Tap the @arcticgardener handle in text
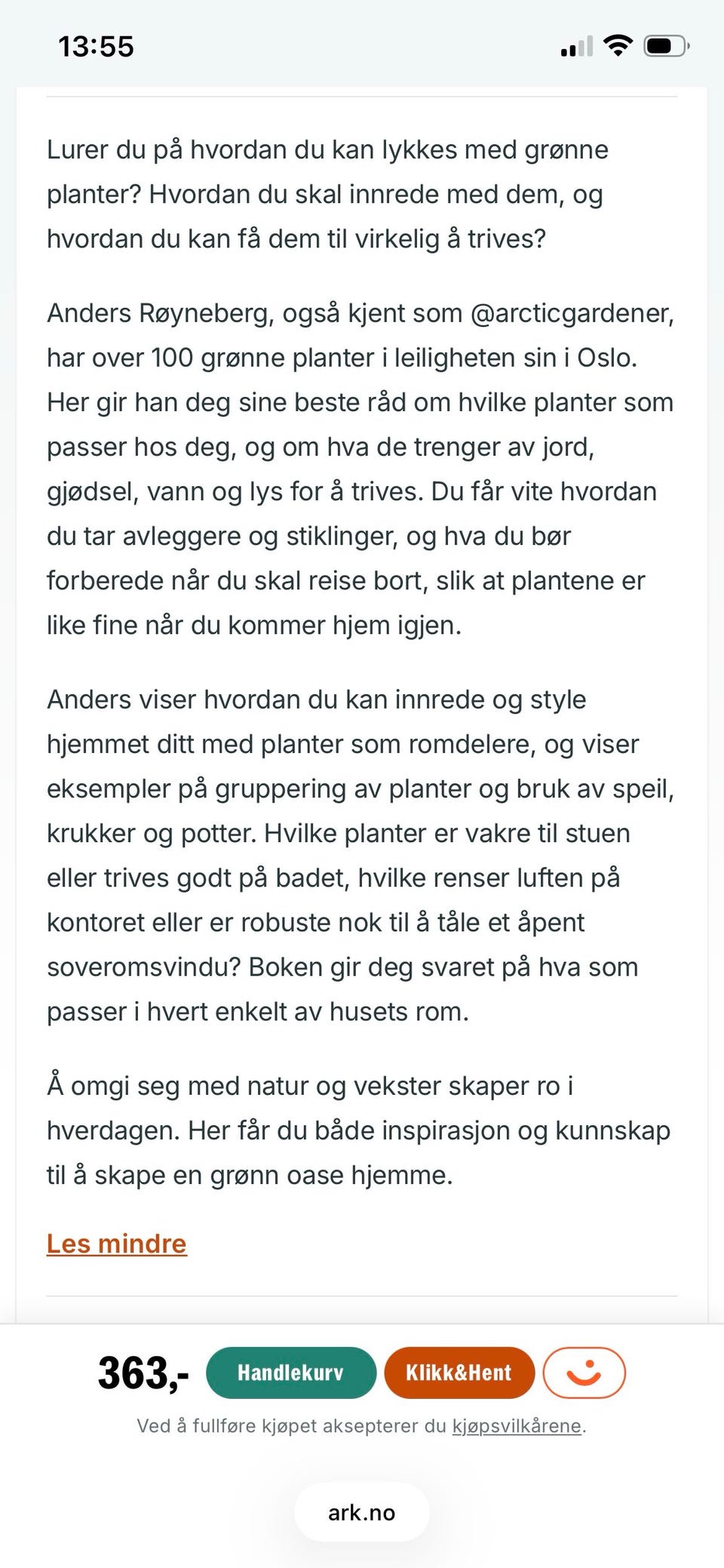 [571, 312]
